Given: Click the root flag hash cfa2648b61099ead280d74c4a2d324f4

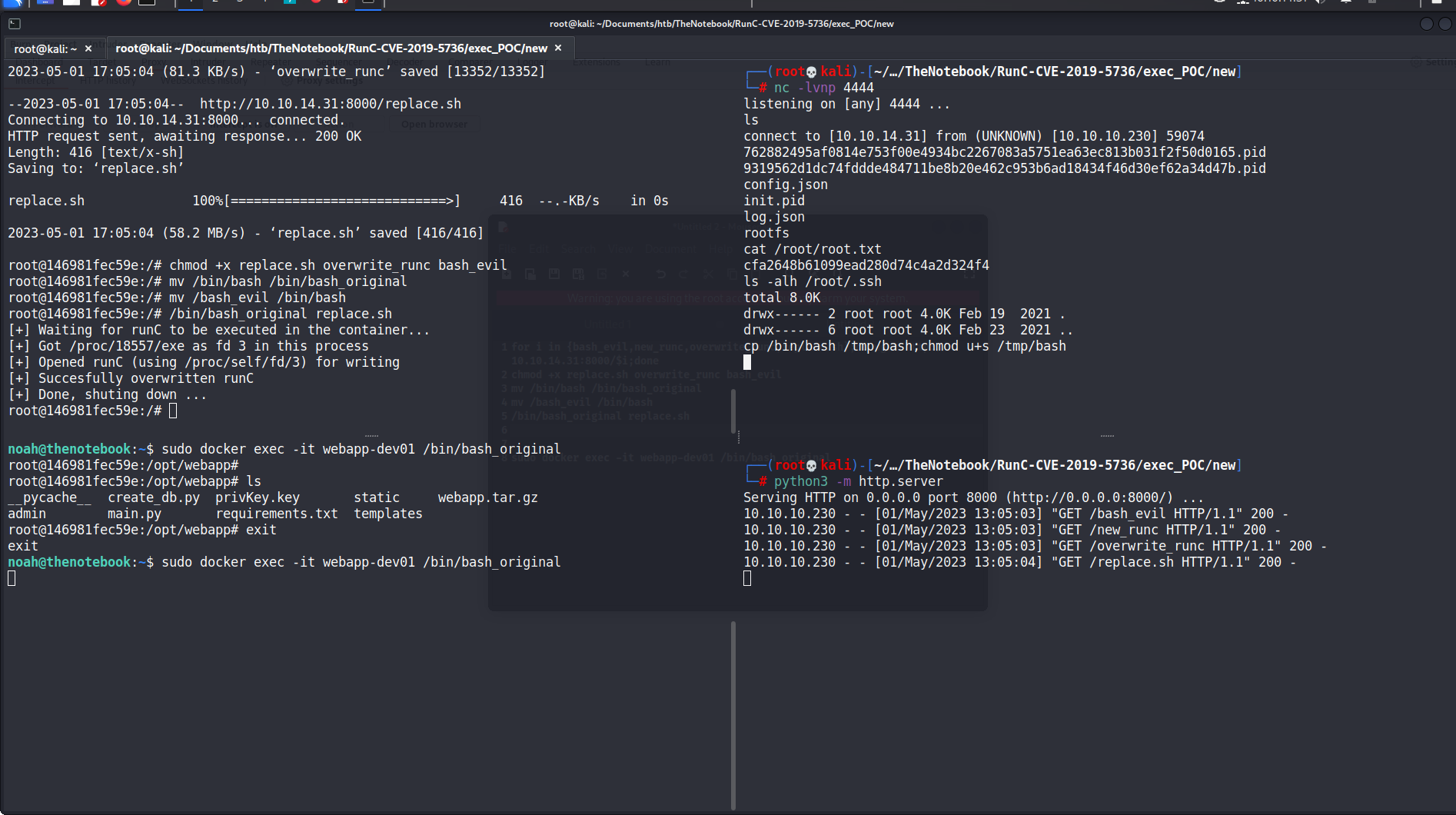Looking at the screenshot, I should pos(866,265).
